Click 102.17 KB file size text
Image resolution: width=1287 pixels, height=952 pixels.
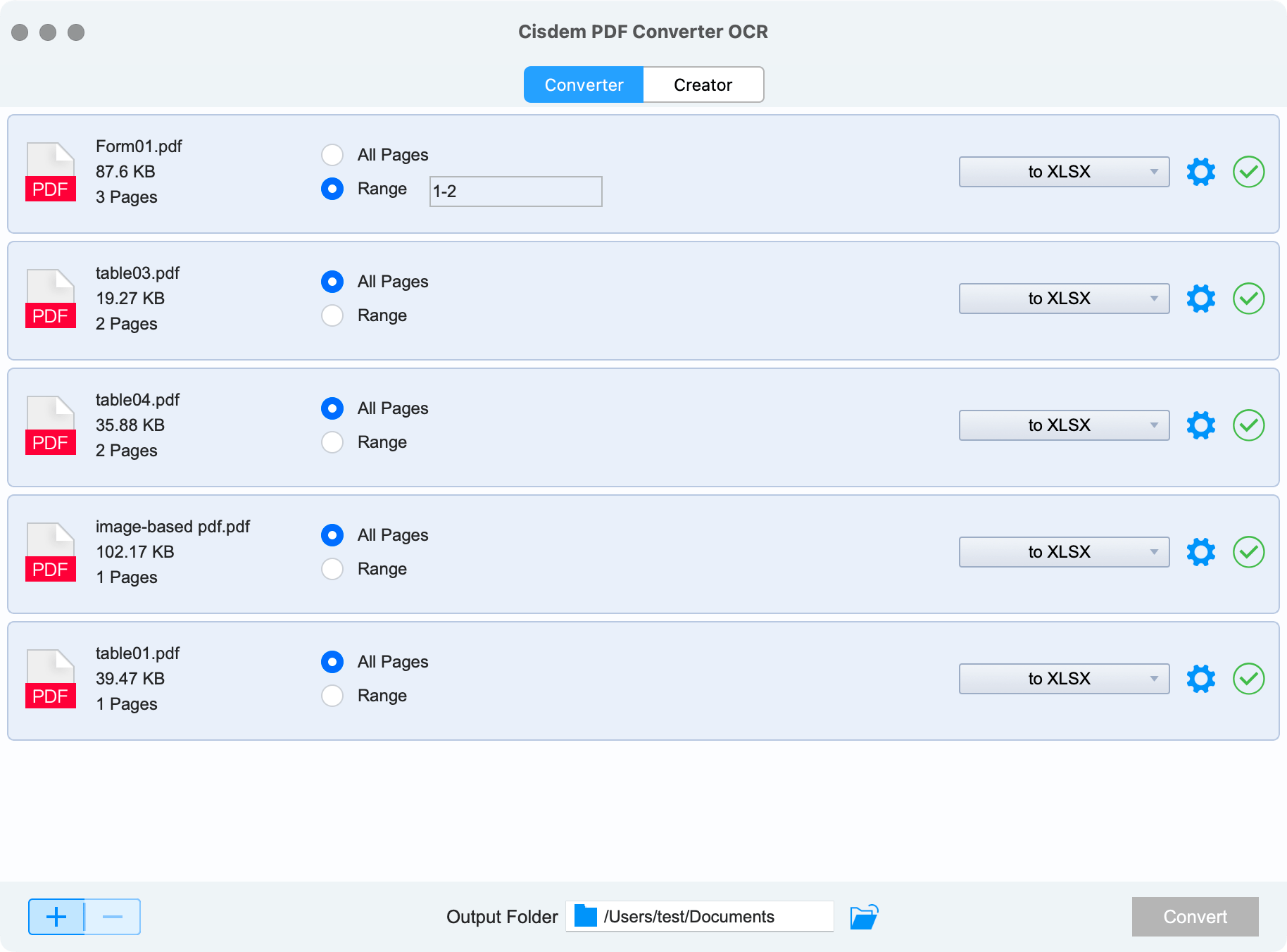click(135, 552)
